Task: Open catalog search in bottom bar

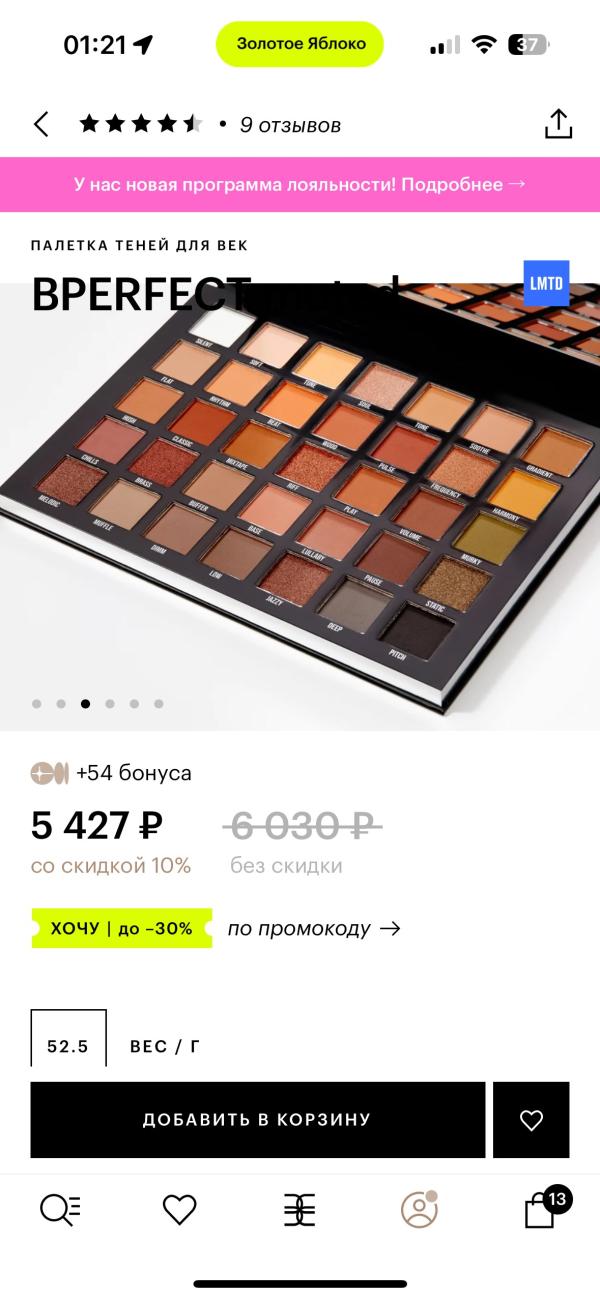Action: (60, 1210)
